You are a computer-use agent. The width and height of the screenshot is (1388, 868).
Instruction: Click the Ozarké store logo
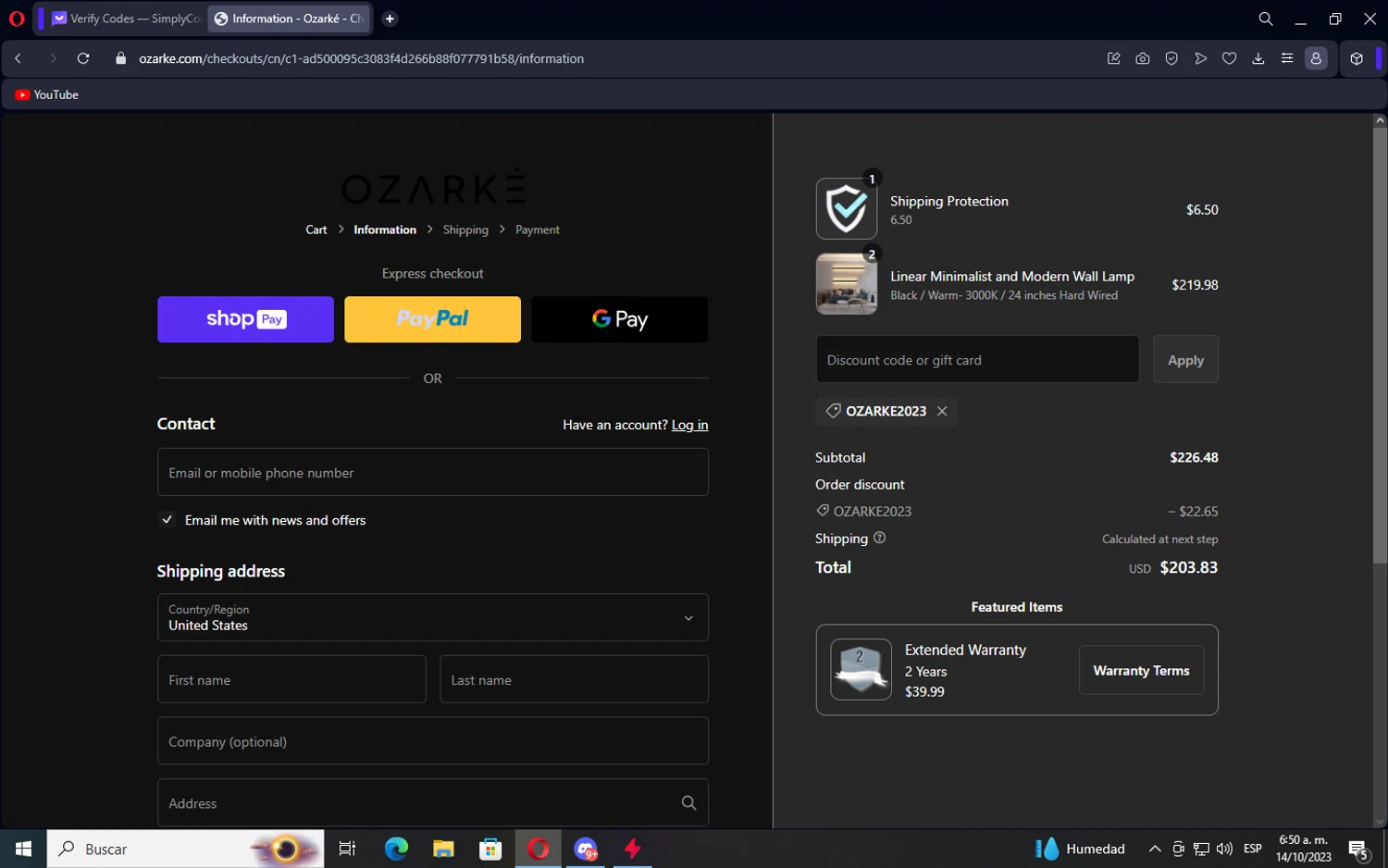pyautogui.click(x=432, y=186)
